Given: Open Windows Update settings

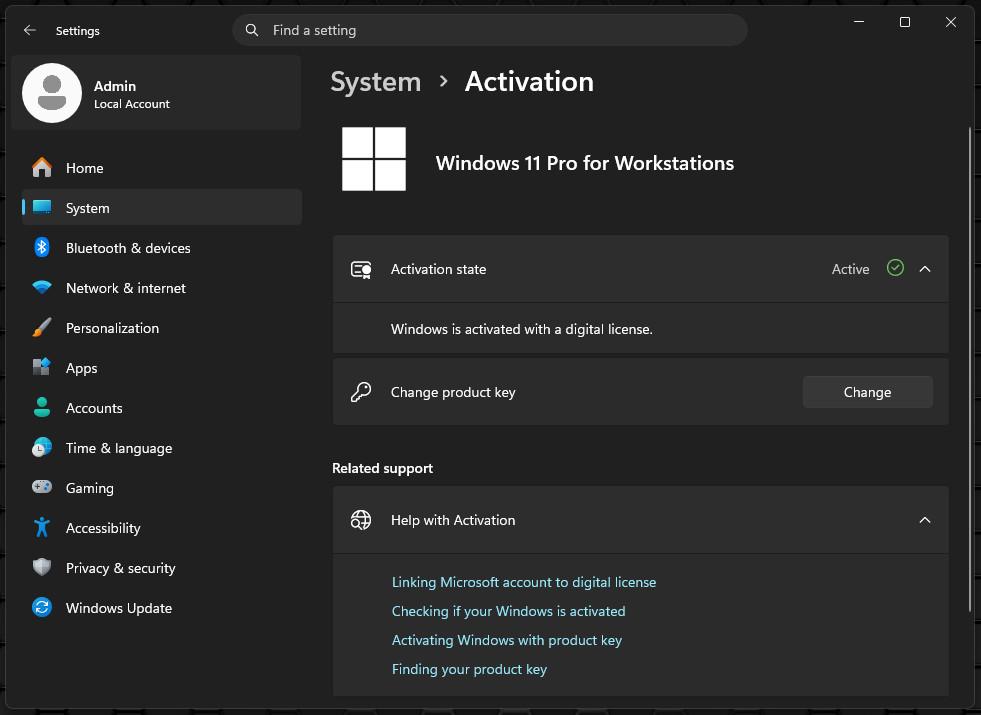Looking at the screenshot, I should point(161,608).
